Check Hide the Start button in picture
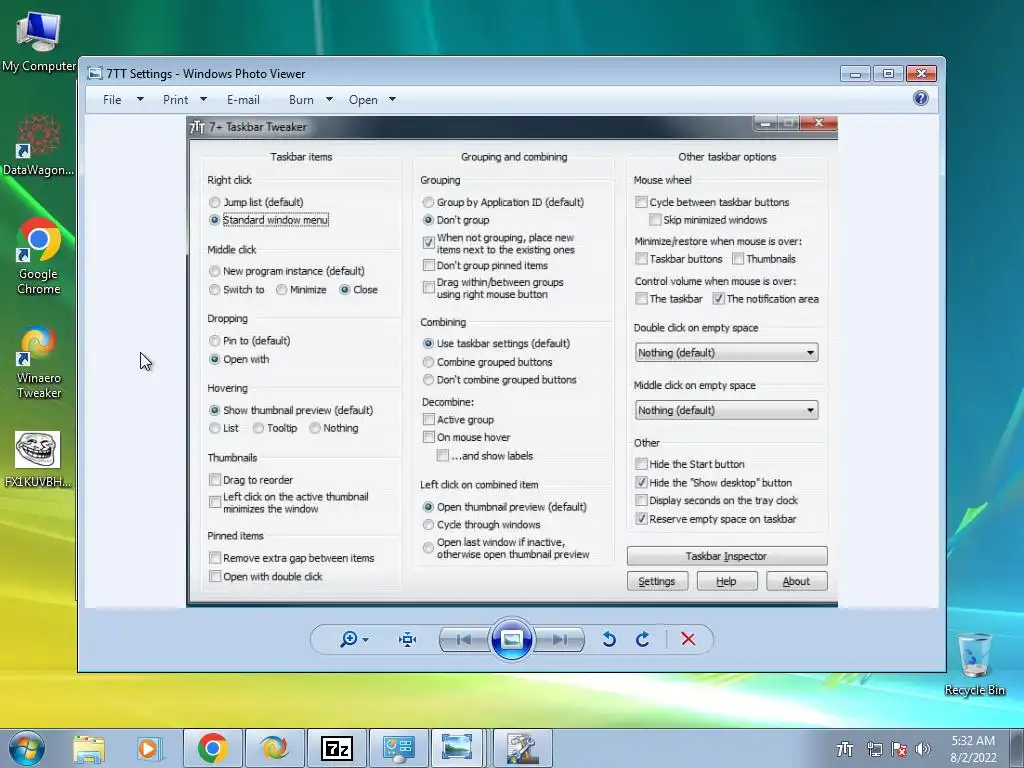1024x768 pixels. pos(641,464)
